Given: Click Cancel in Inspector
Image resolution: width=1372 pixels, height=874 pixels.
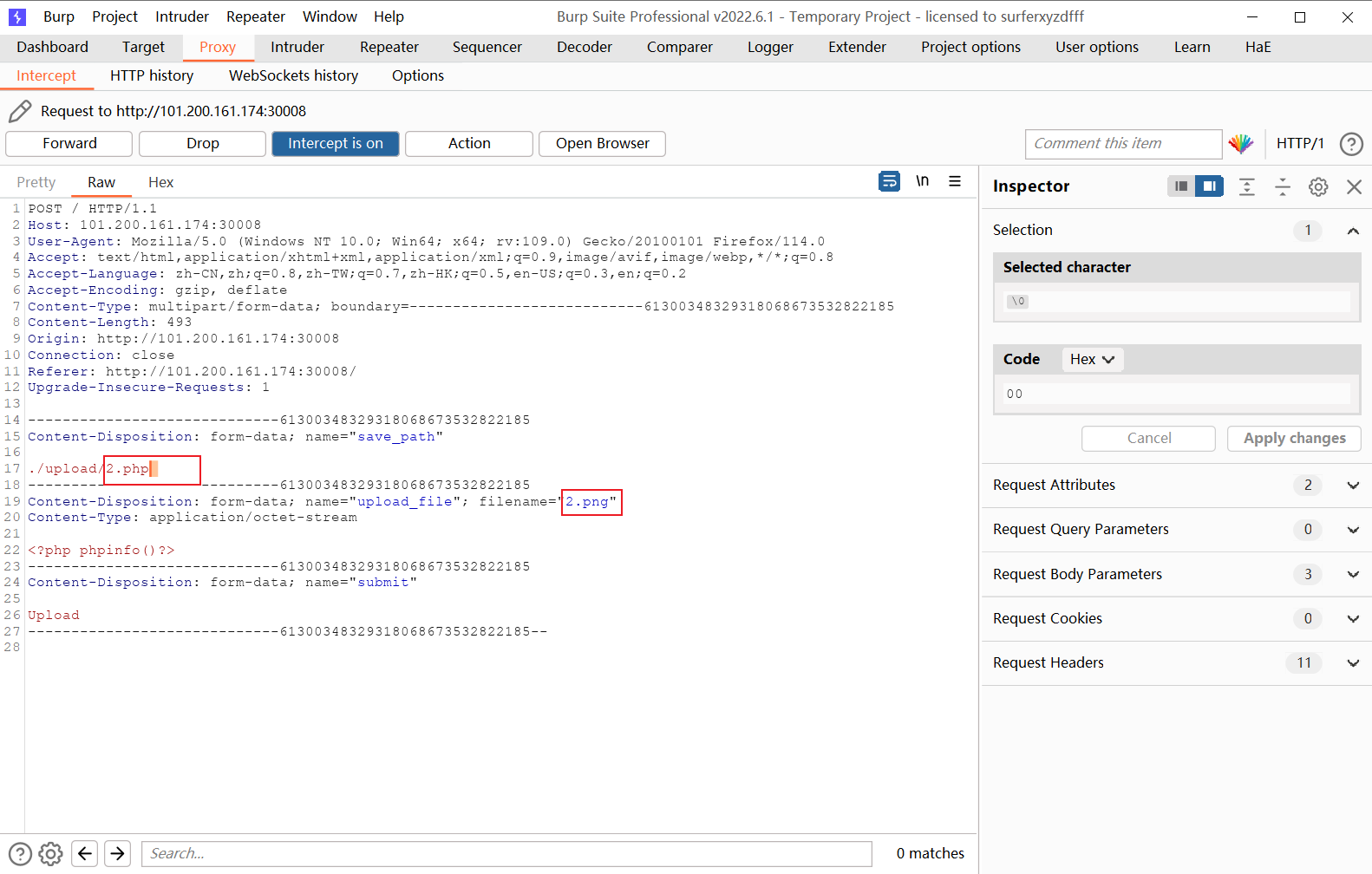Looking at the screenshot, I should pos(1149,439).
